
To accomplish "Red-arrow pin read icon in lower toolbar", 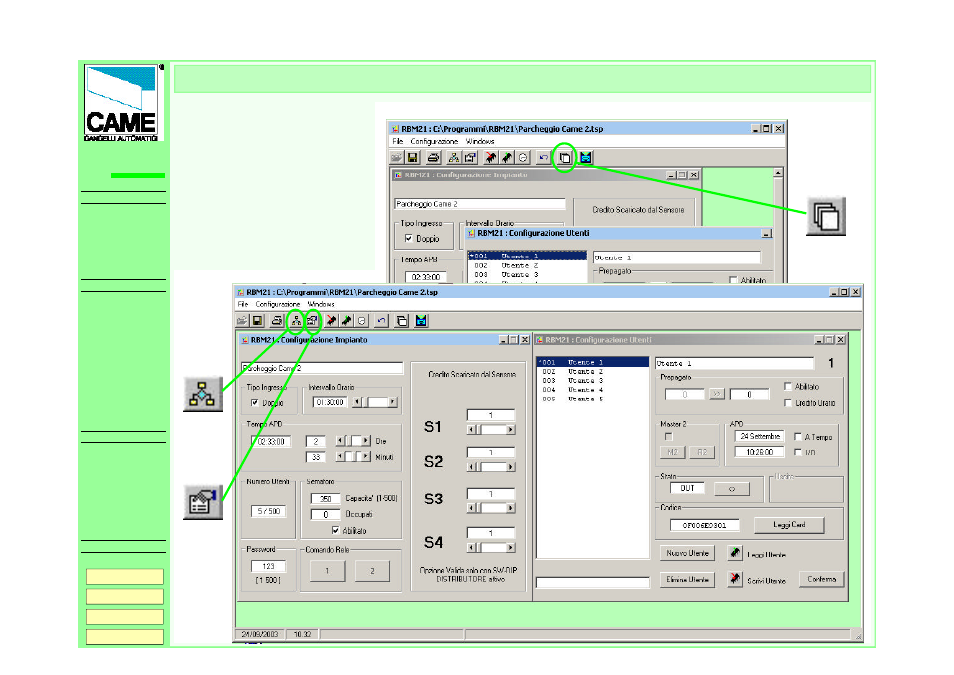I will click(x=332, y=321).
